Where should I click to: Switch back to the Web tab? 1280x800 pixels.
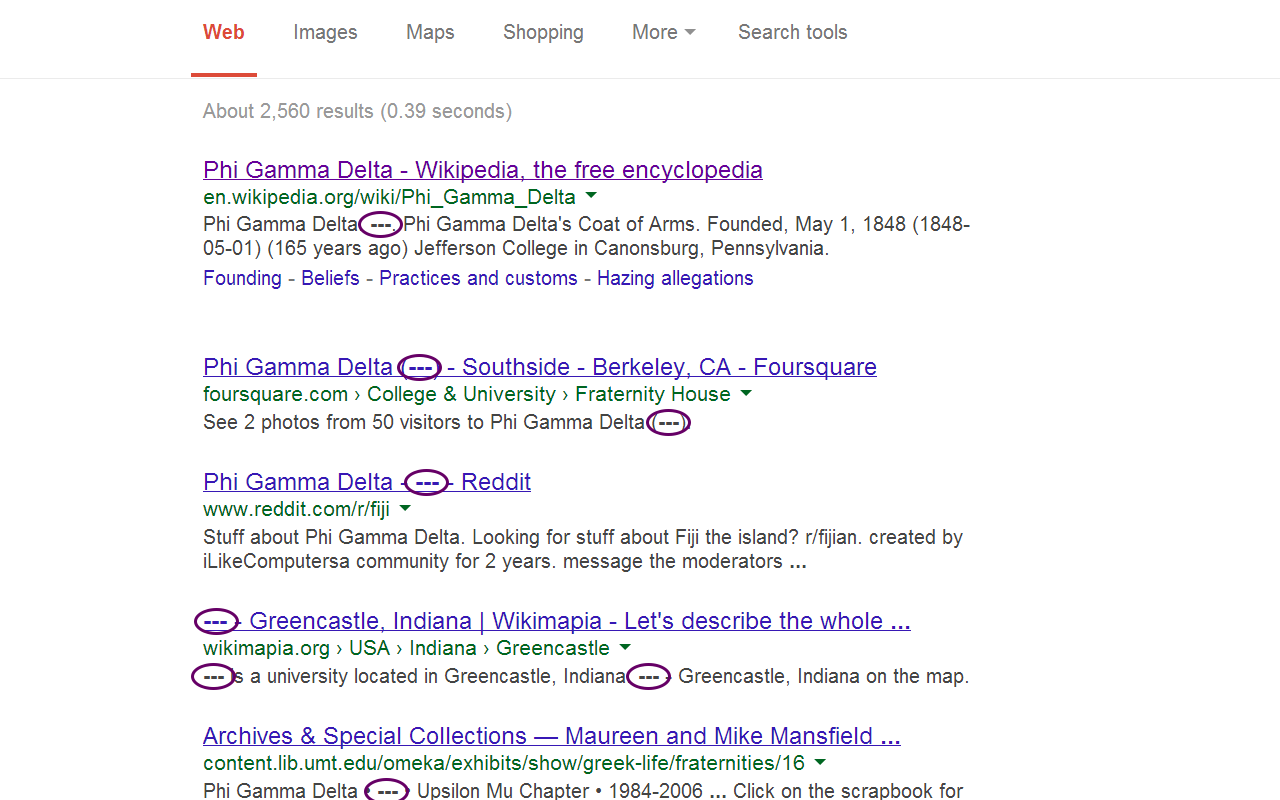pyautogui.click(x=223, y=32)
